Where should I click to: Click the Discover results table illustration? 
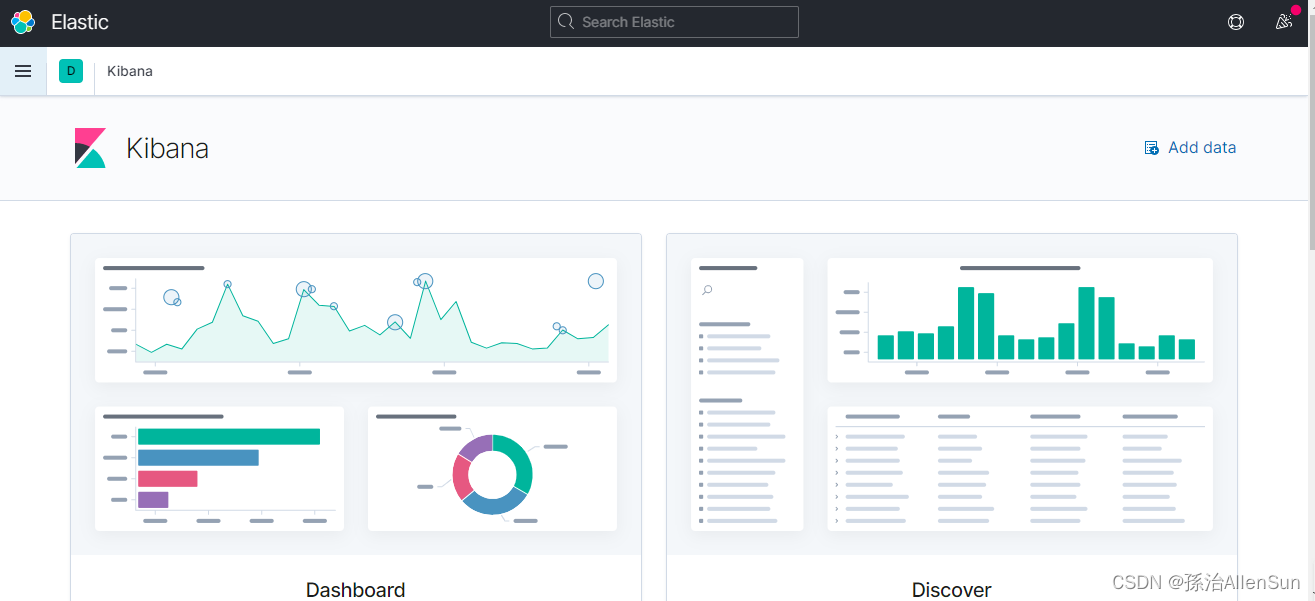point(1020,468)
